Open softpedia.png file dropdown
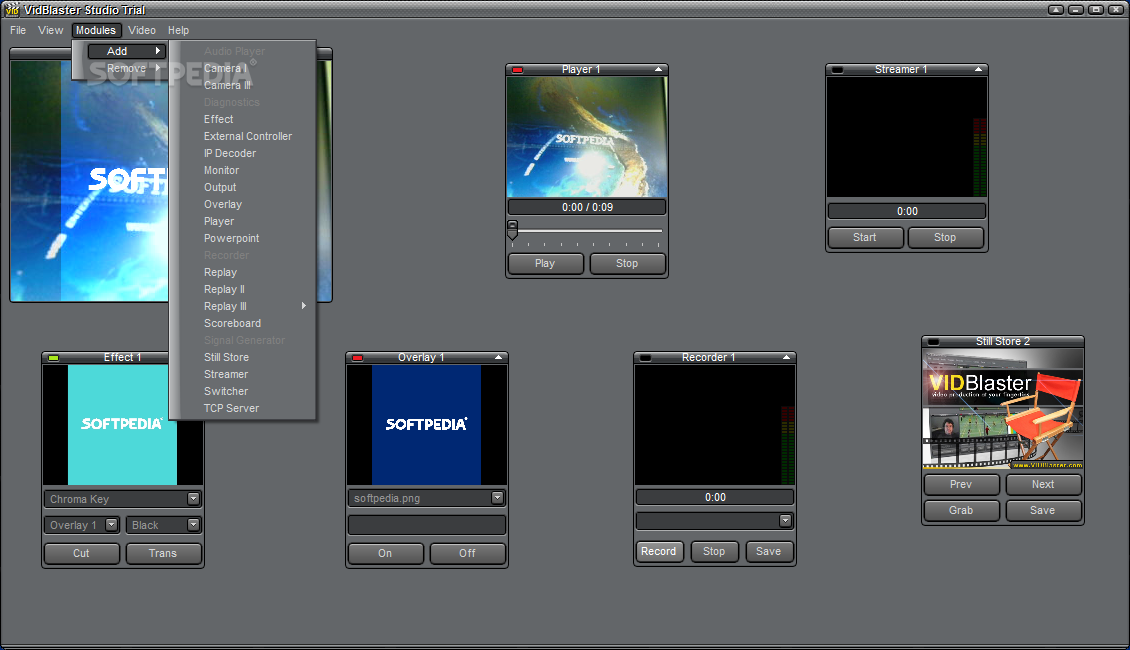 point(497,498)
